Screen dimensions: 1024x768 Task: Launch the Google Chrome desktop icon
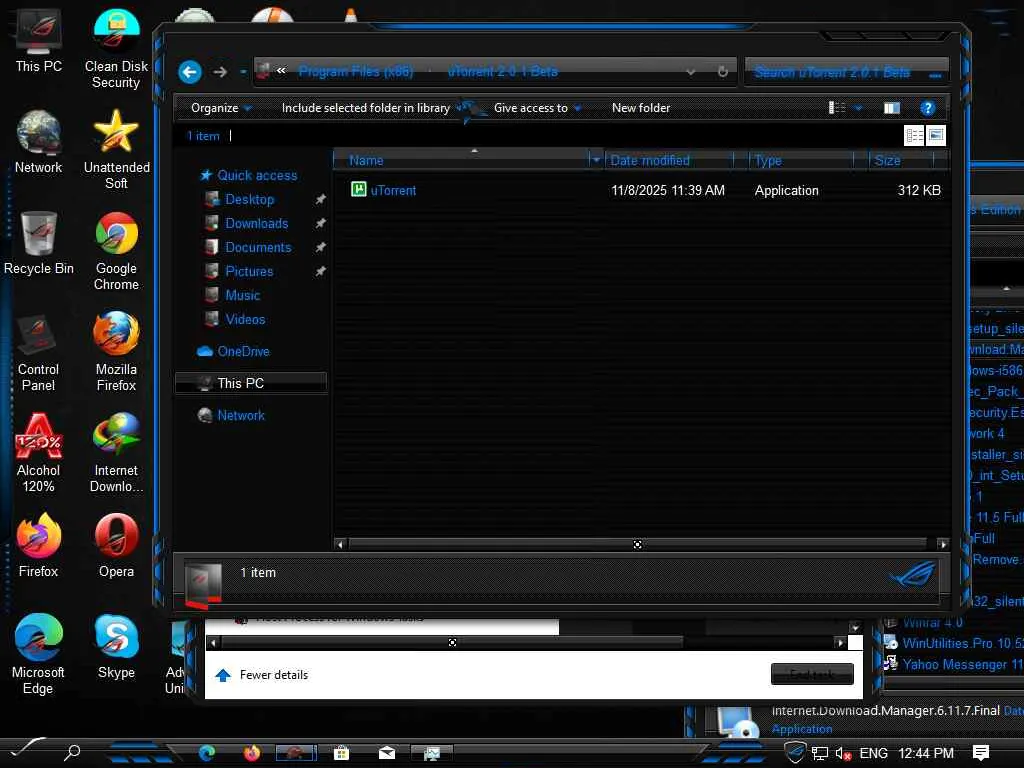point(116,251)
